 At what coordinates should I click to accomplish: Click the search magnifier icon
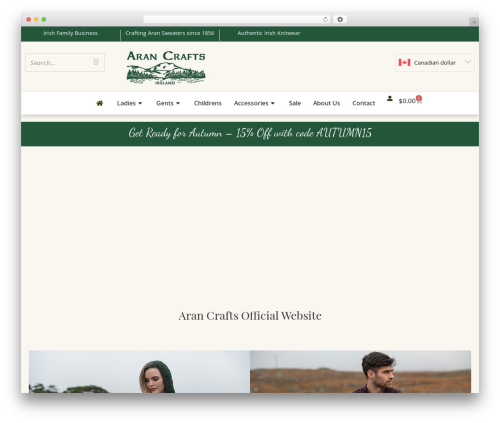96,62
